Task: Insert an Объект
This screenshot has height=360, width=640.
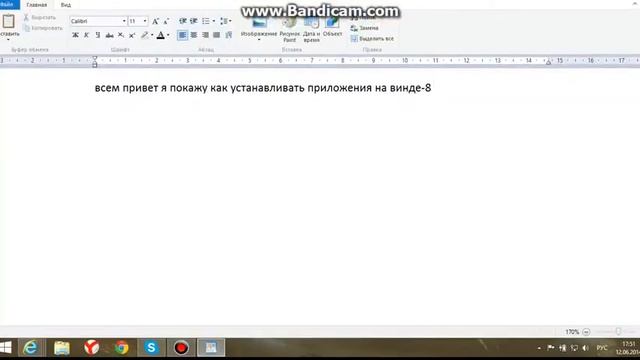Action: [x=332, y=27]
